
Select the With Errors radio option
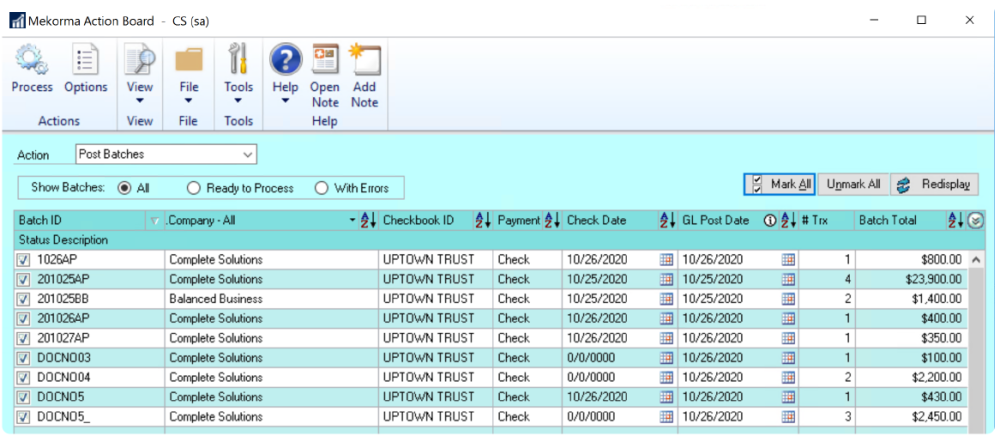pyautogui.click(x=321, y=188)
